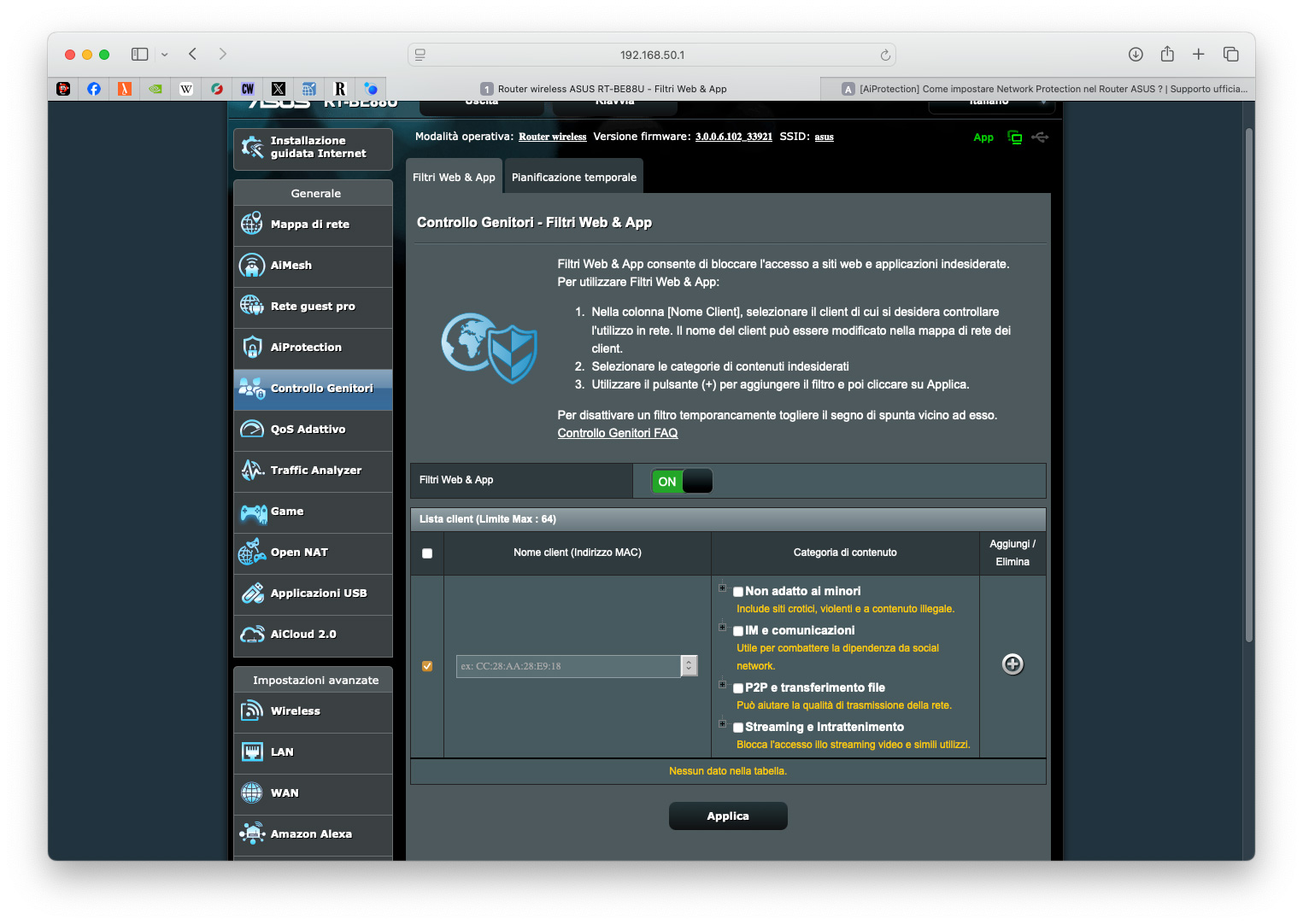This screenshot has height=924, width=1303.
Task: Open Amazon Alexa settings
Action: (x=313, y=834)
